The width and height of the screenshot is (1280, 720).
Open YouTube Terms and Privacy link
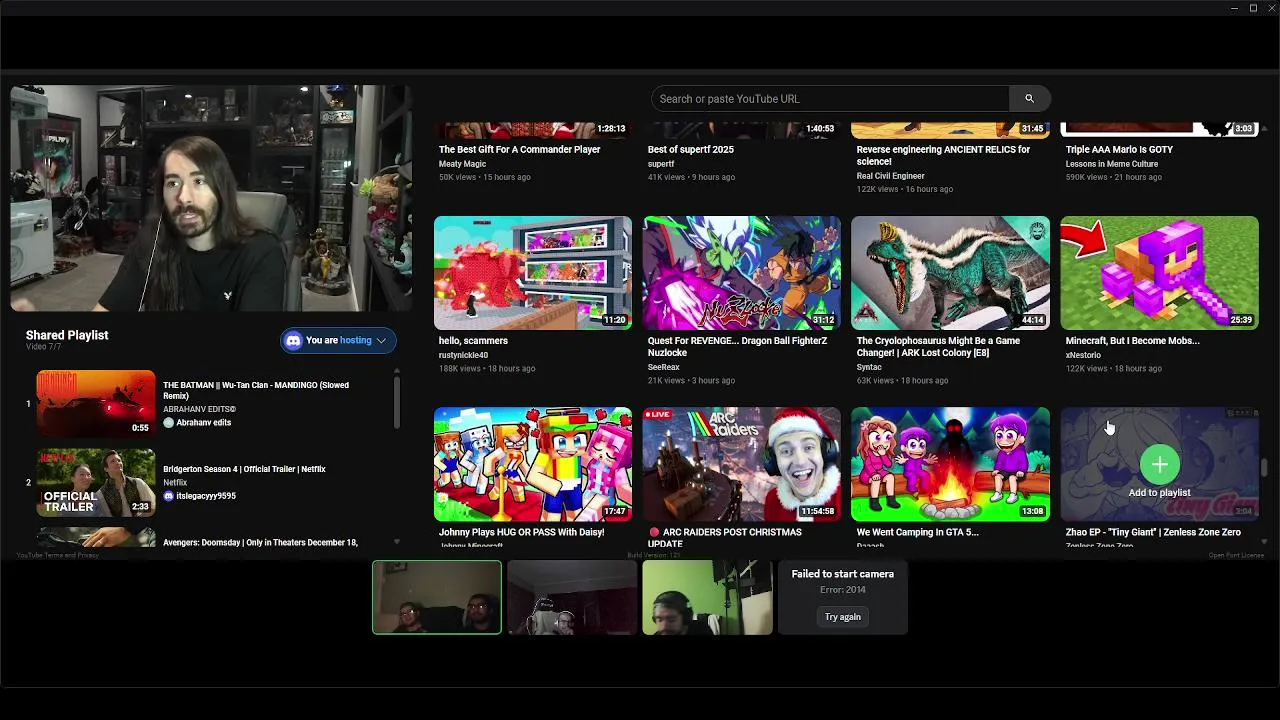tap(57, 555)
